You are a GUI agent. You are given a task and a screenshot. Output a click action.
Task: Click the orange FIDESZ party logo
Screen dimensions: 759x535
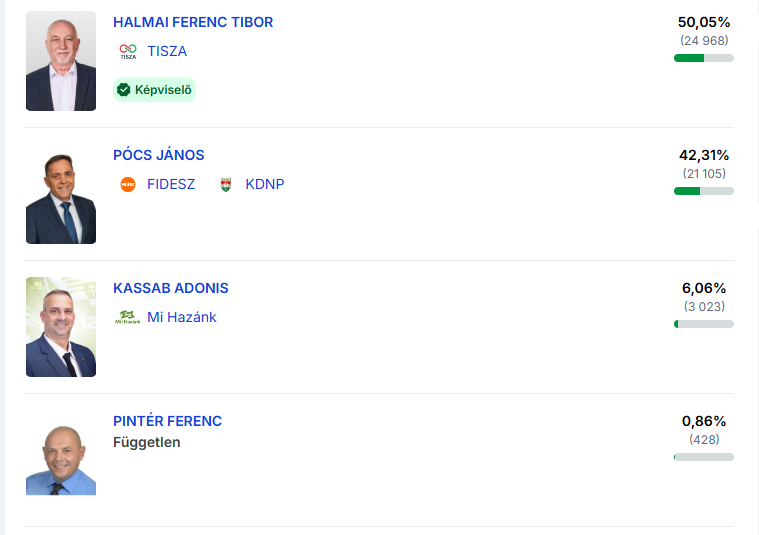(x=127, y=184)
